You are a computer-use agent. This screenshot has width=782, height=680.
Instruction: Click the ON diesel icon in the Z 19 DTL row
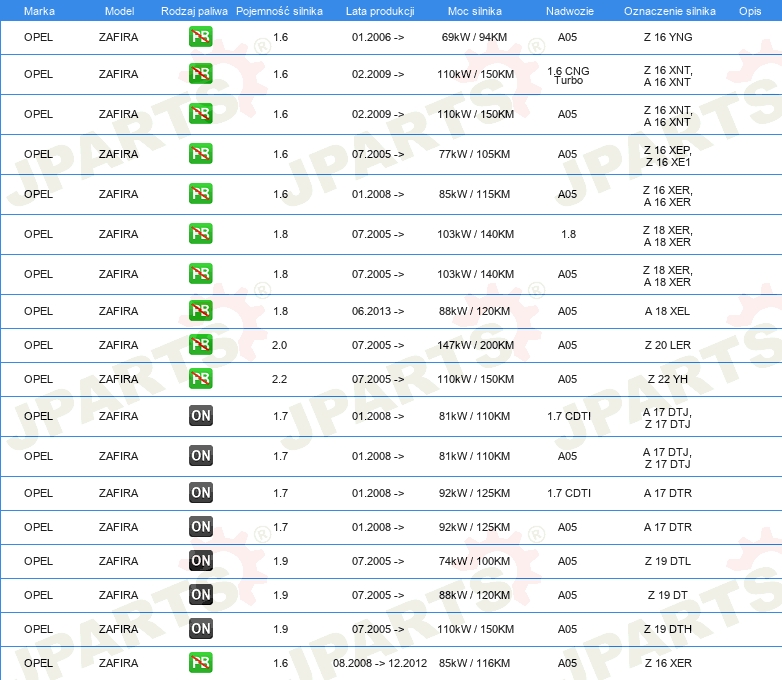(200, 560)
